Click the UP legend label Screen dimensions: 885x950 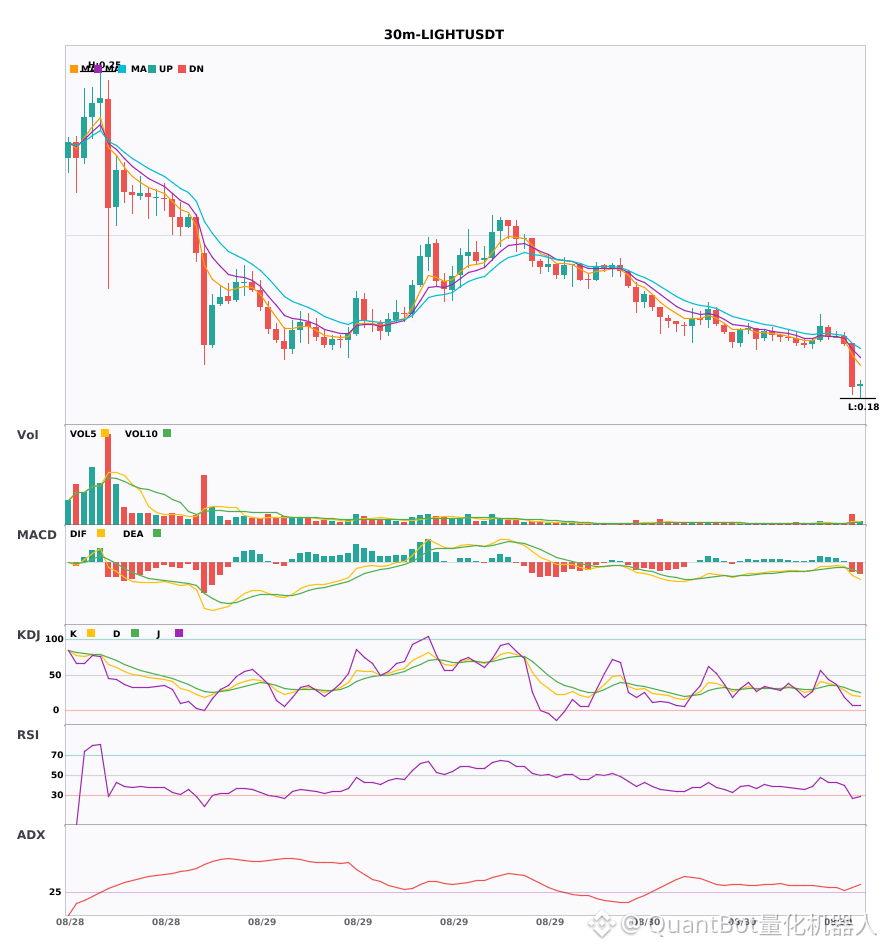pos(166,69)
